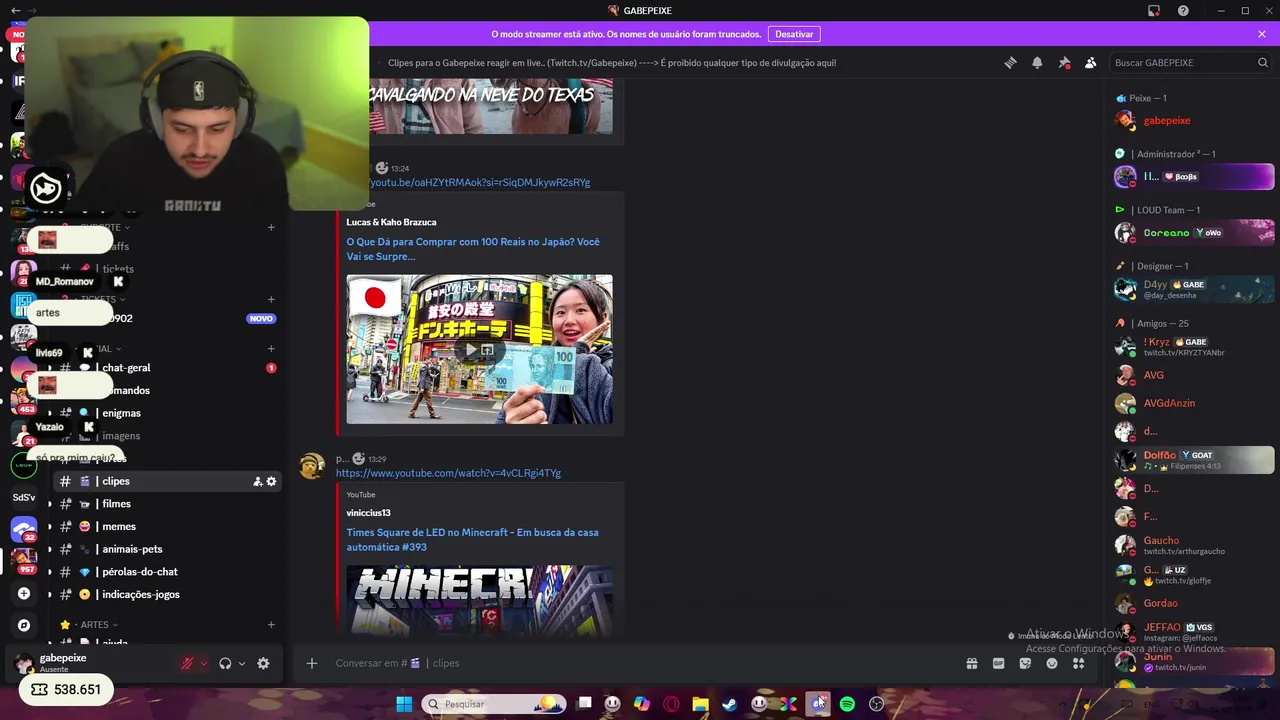Open the chat-geral channel

point(165,368)
